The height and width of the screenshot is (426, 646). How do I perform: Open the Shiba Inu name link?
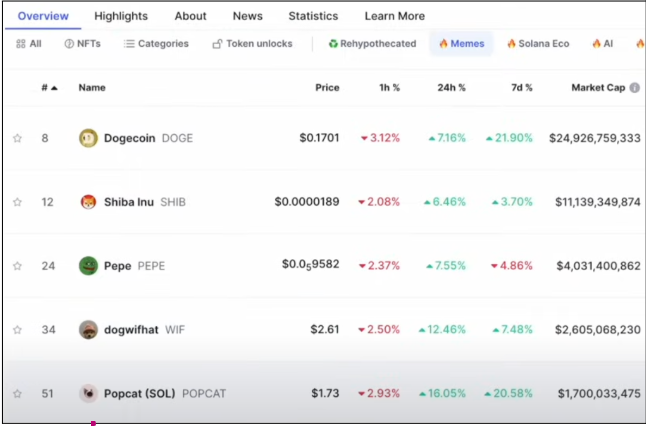point(129,202)
